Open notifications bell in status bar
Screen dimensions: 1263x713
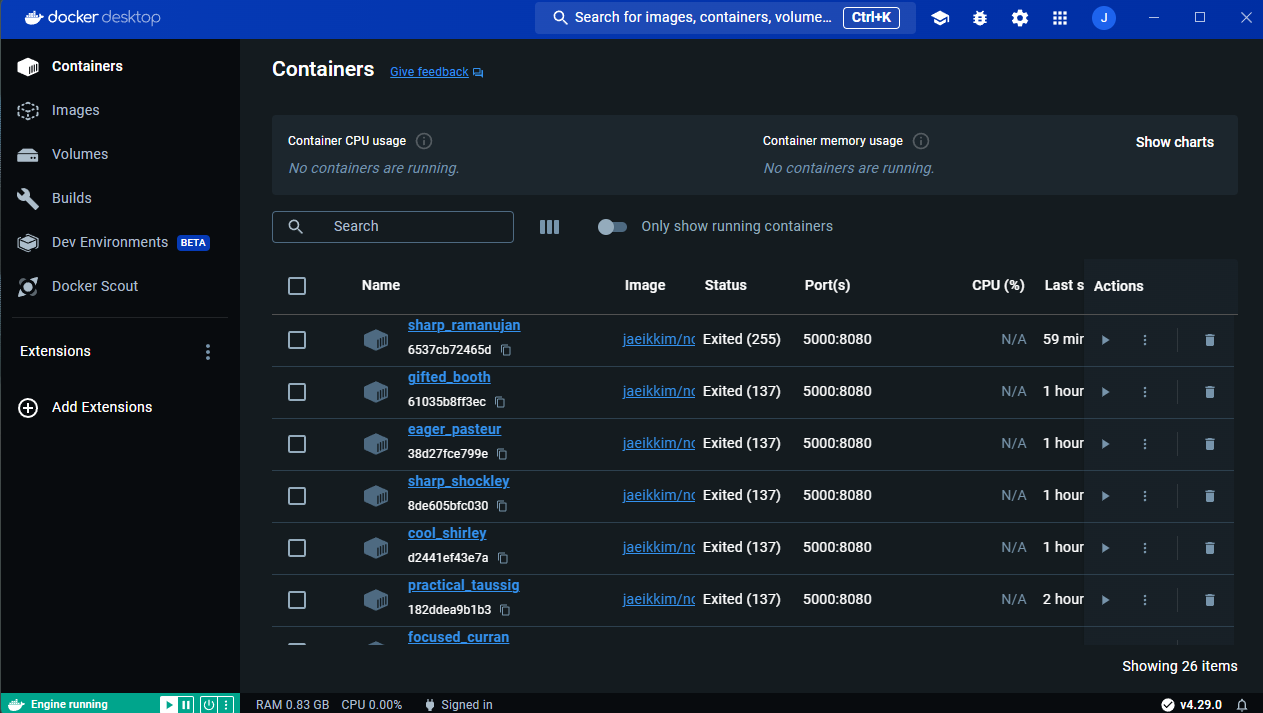click(1242, 705)
